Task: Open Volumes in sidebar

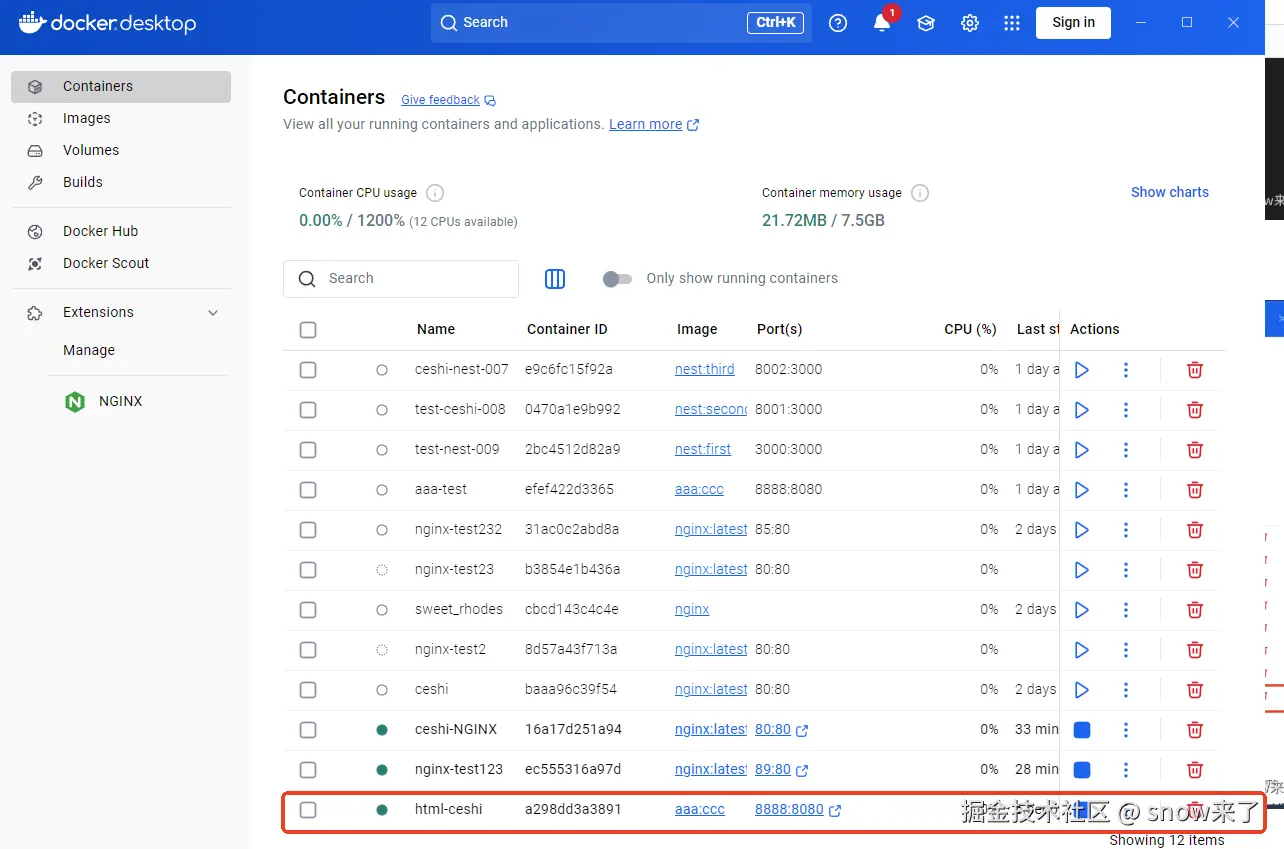Action: click(x=121, y=151)
